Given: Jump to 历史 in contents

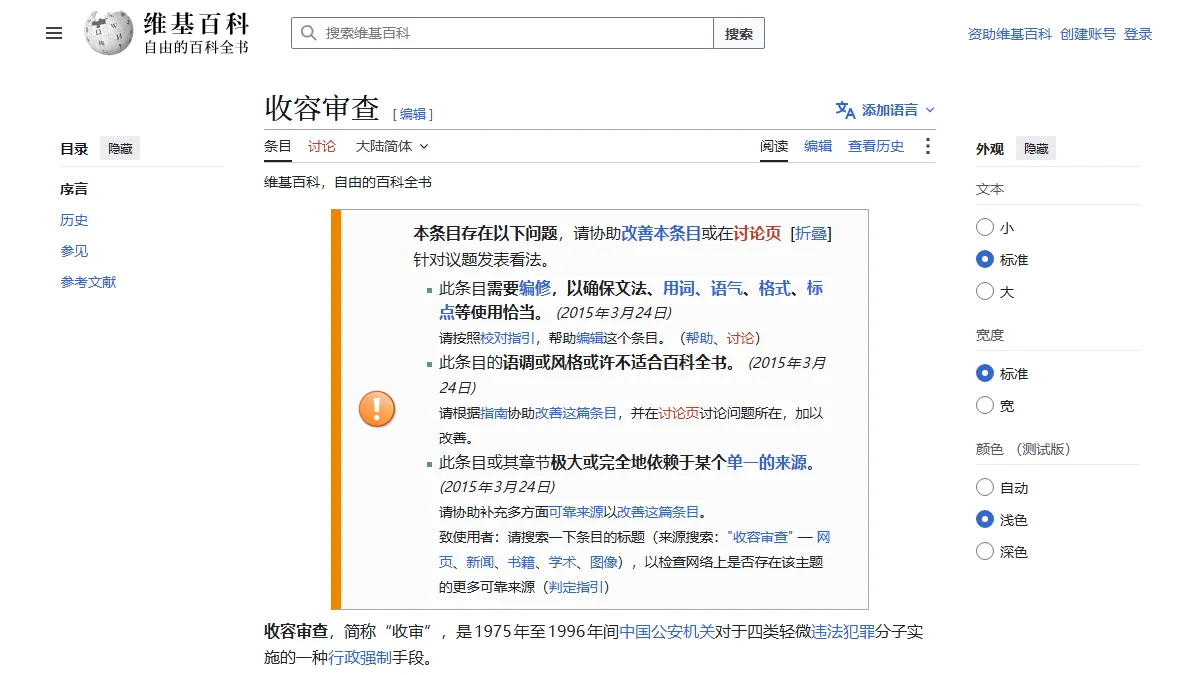Looking at the screenshot, I should coord(74,220).
